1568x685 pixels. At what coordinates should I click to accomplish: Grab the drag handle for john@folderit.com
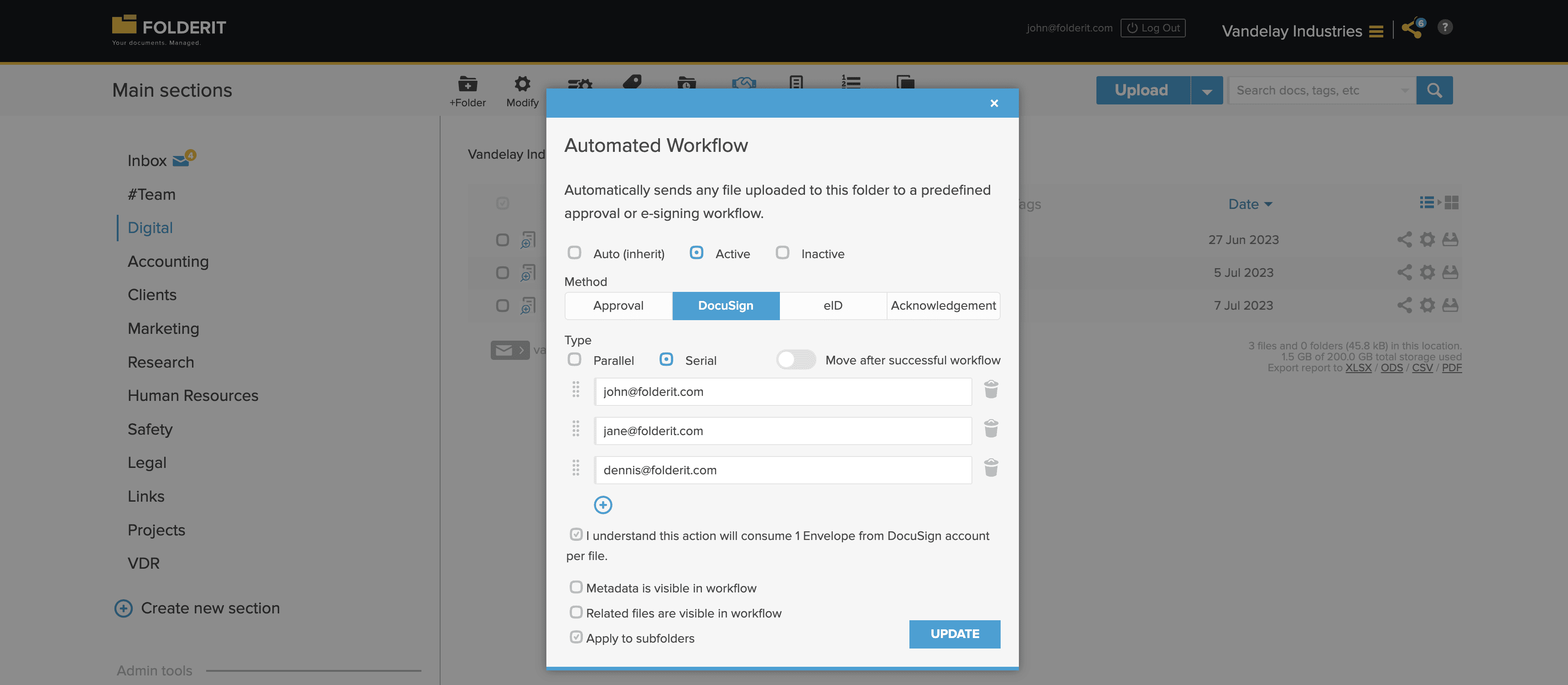point(576,389)
